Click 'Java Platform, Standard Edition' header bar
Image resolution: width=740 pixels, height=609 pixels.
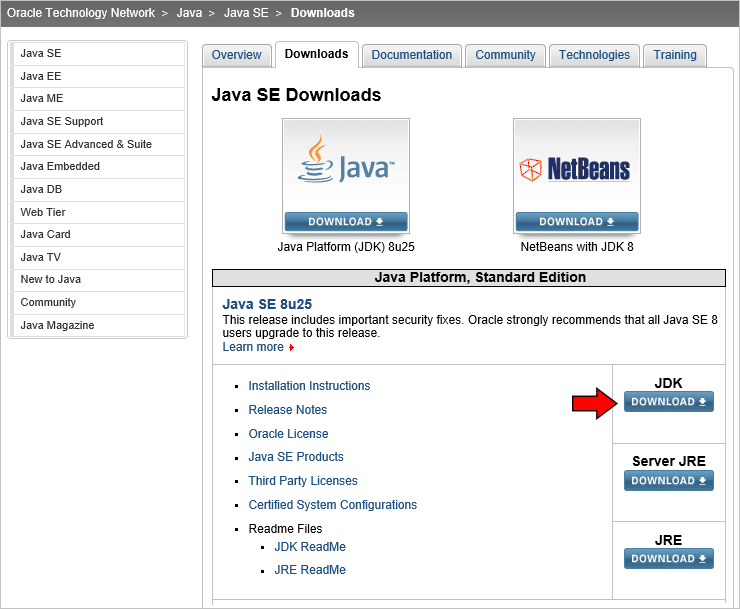click(x=469, y=278)
